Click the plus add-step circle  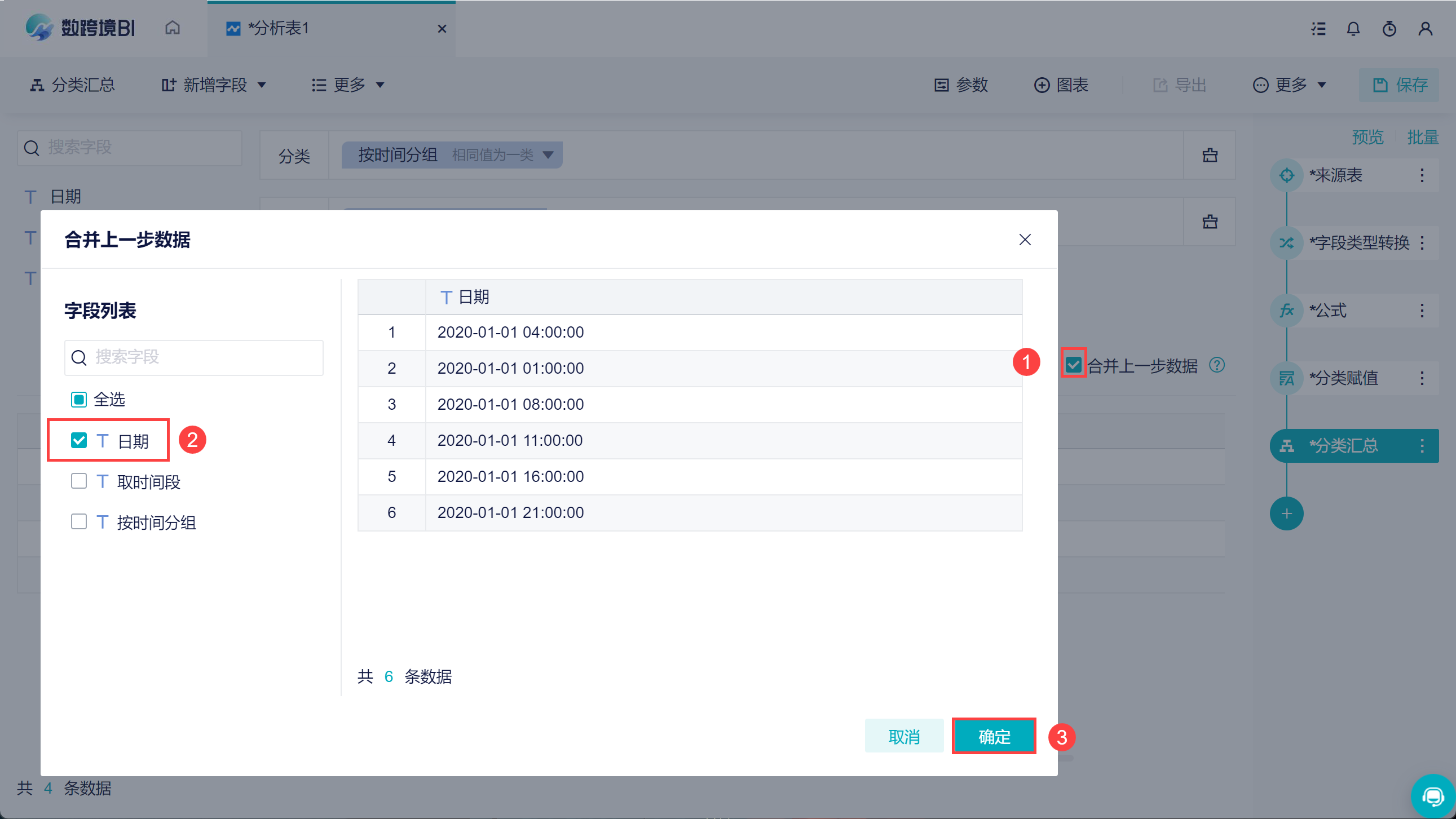pyautogui.click(x=1286, y=513)
